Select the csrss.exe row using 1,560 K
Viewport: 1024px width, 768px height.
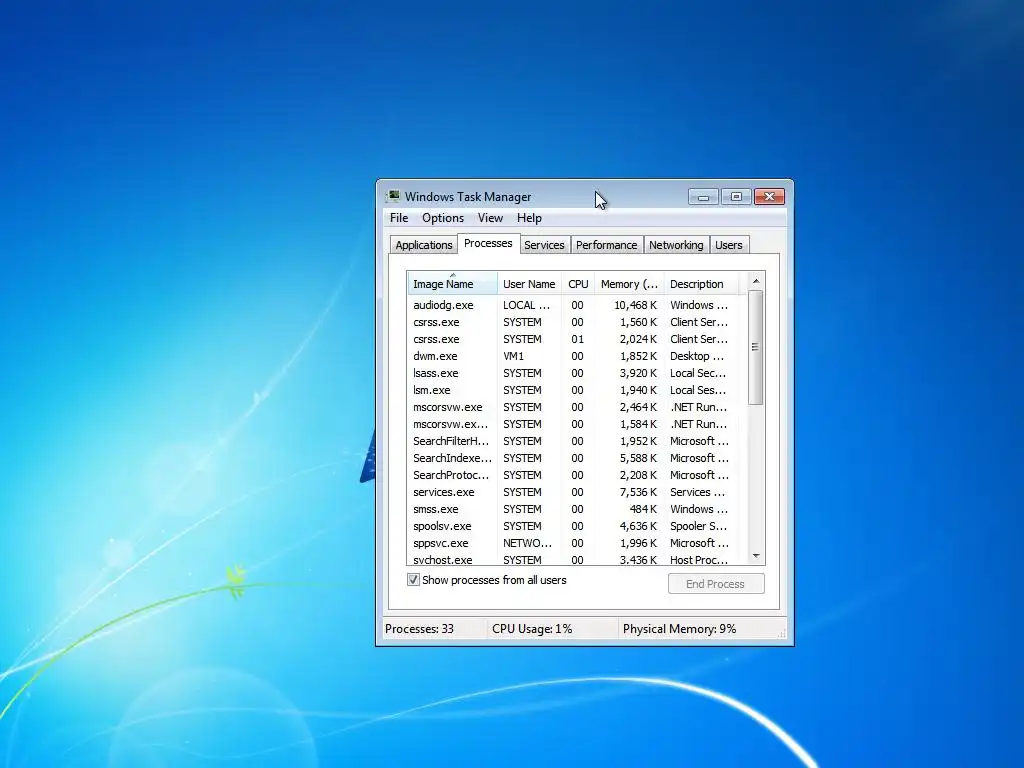[577, 322]
